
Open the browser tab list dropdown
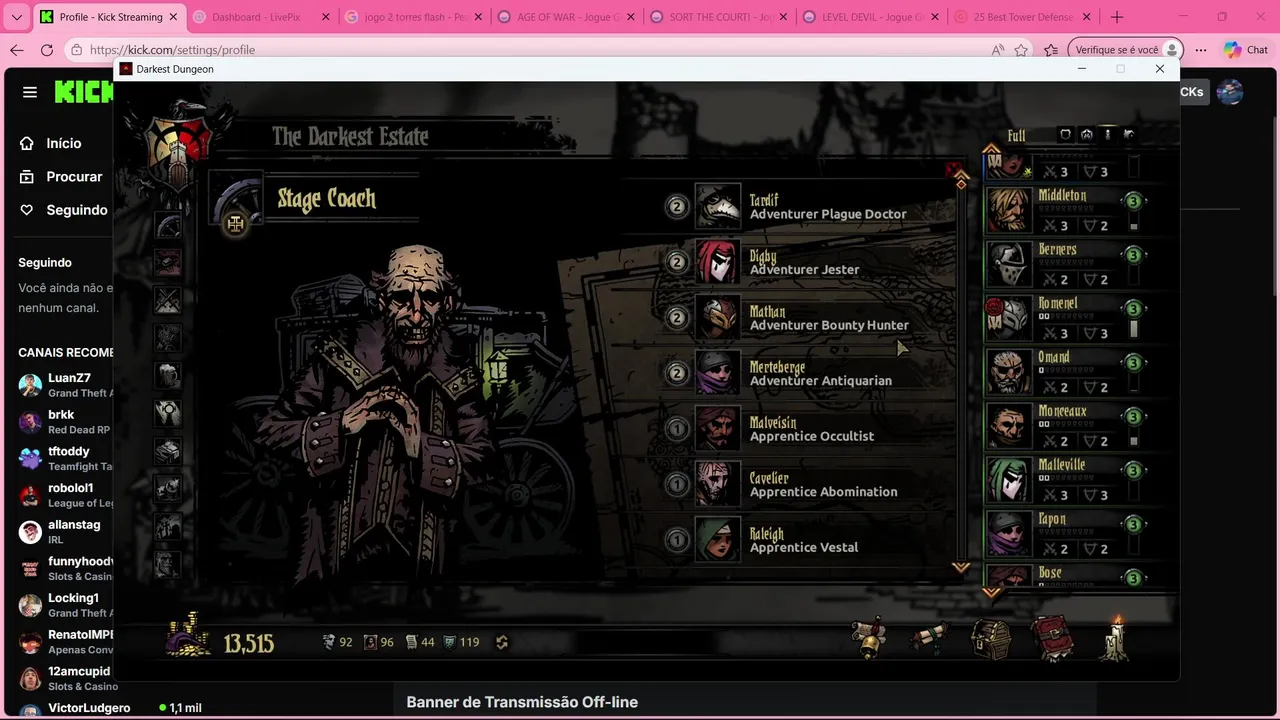tap(16, 17)
